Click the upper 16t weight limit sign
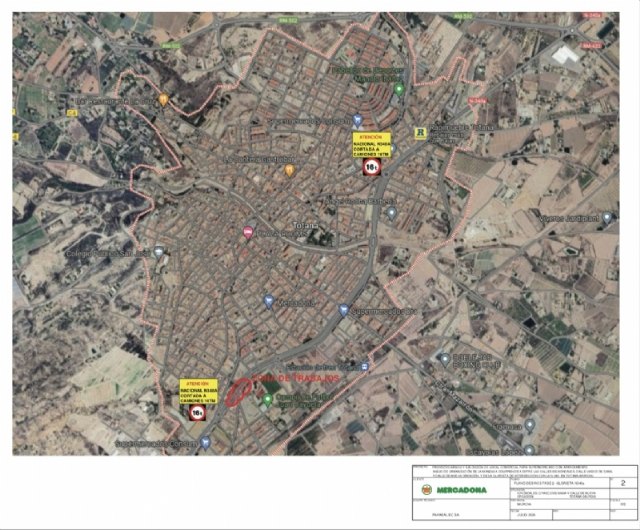 click(x=371, y=169)
